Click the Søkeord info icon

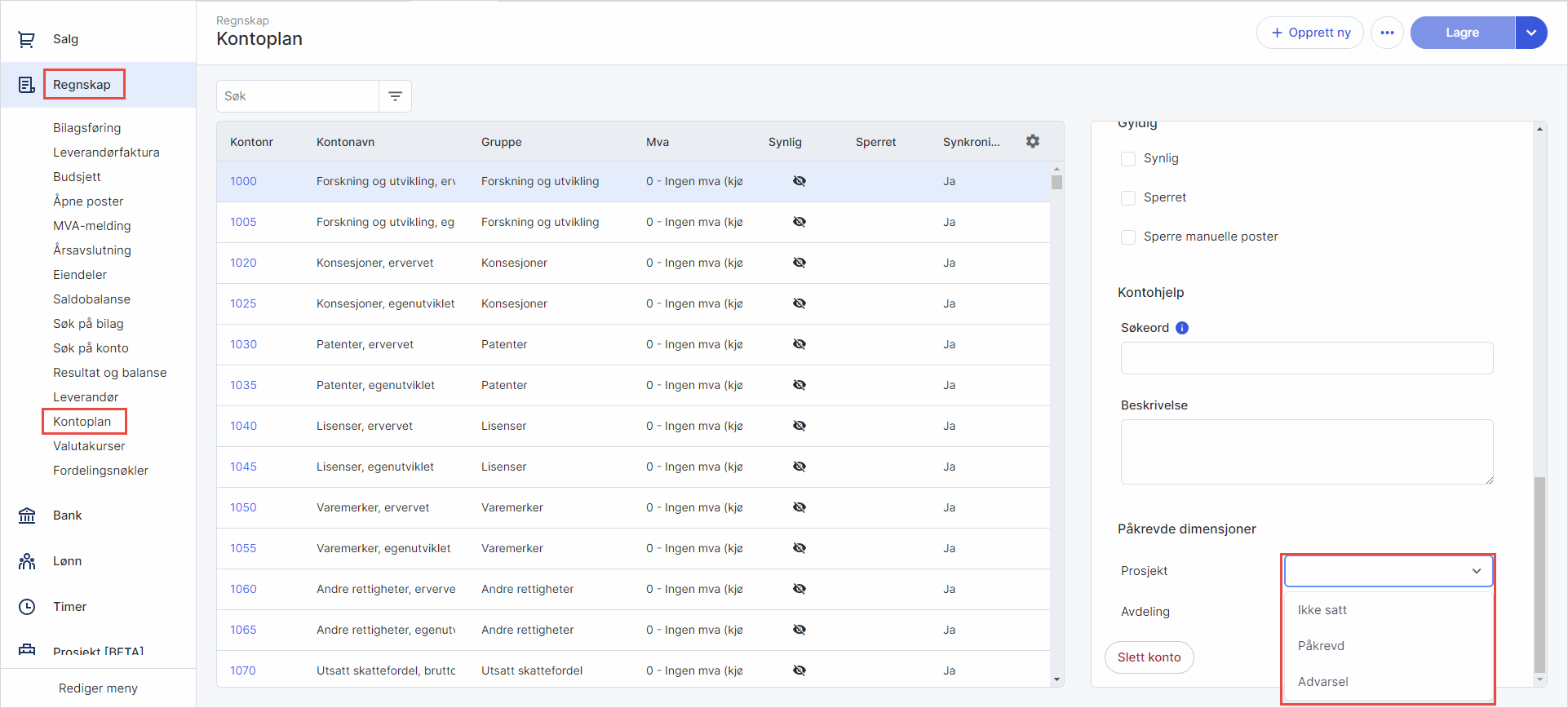(x=1182, y=328)
